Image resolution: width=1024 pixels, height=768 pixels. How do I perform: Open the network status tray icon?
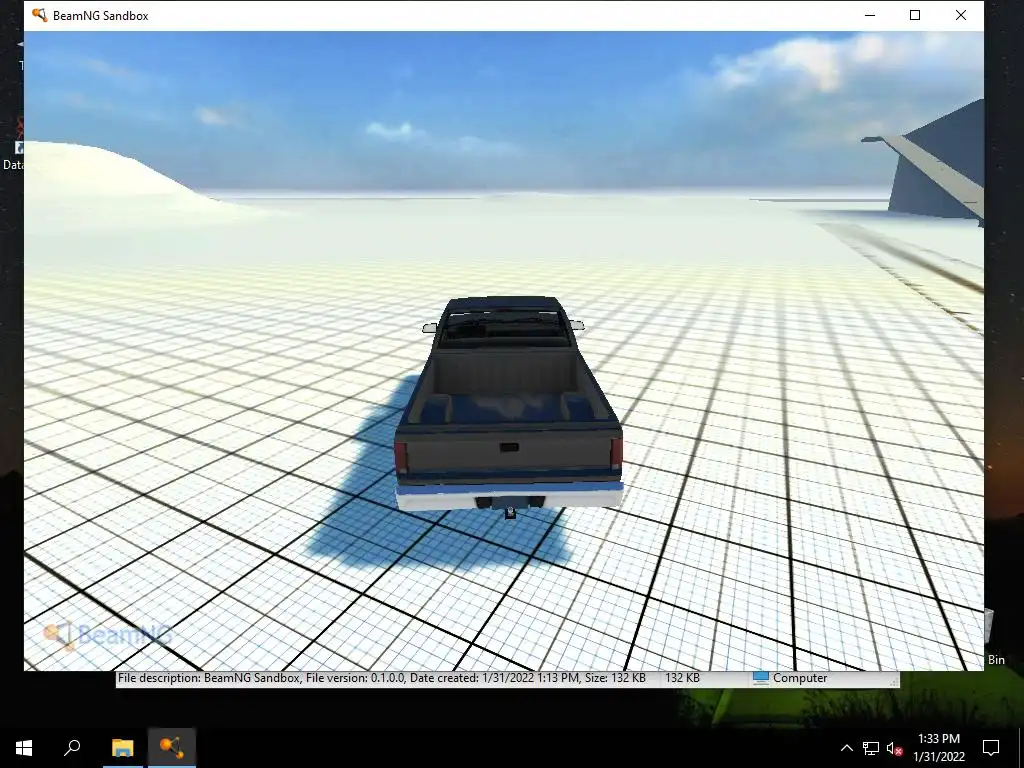(871, 748)
